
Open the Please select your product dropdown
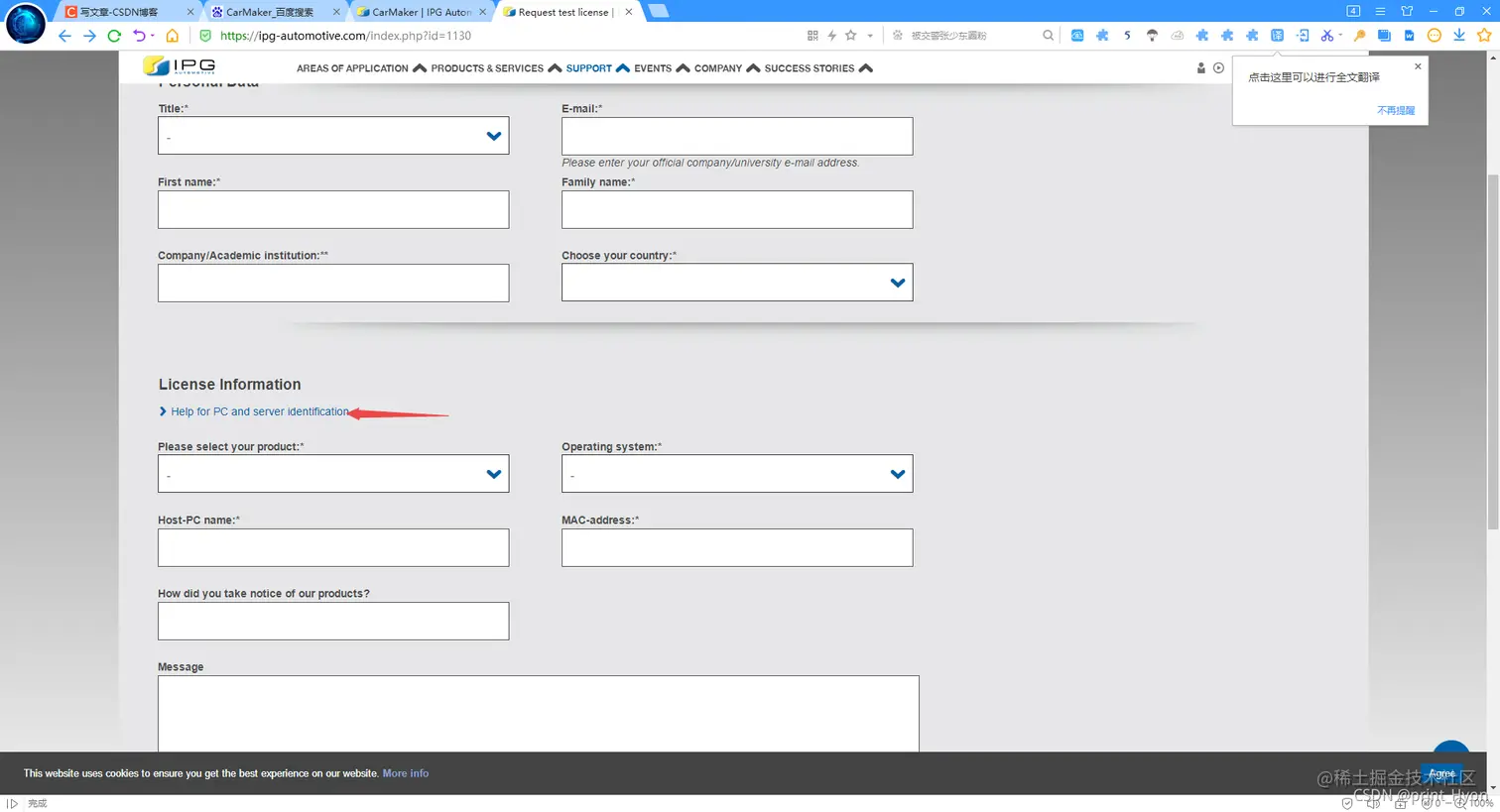coord(333,474)
